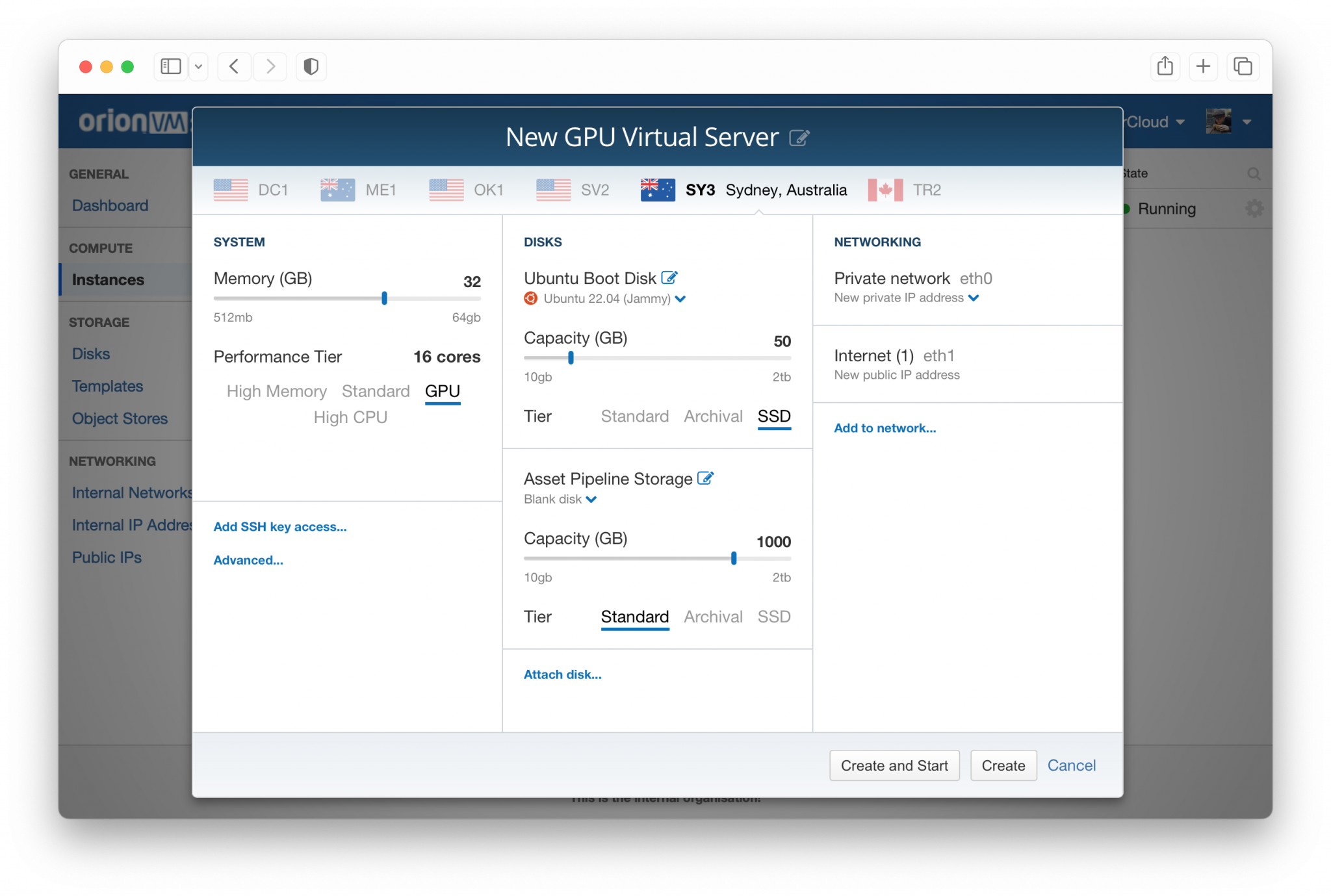
Task: Open instance settings via the gear icon
Action: 1255,209
